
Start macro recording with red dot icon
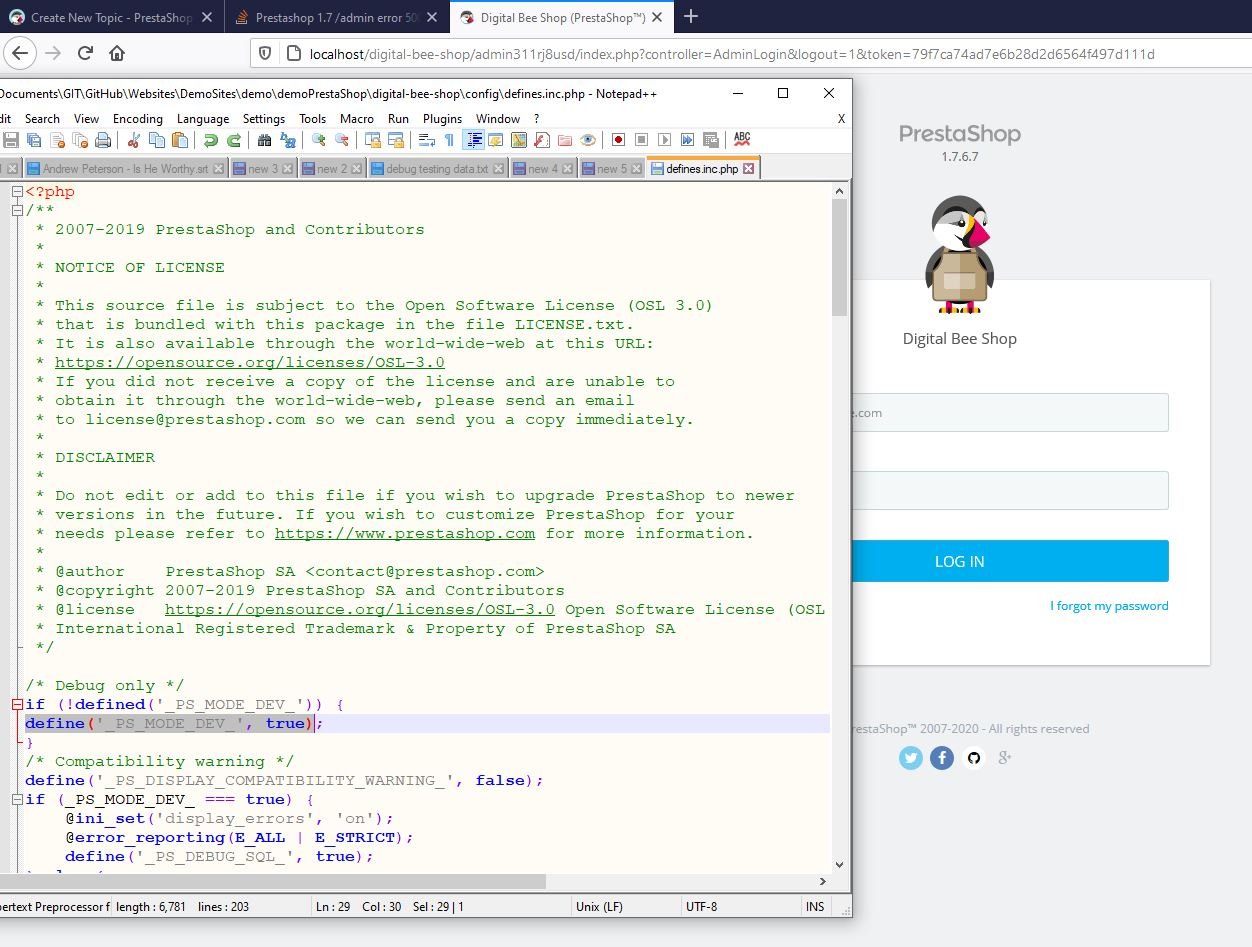point(618,140)
